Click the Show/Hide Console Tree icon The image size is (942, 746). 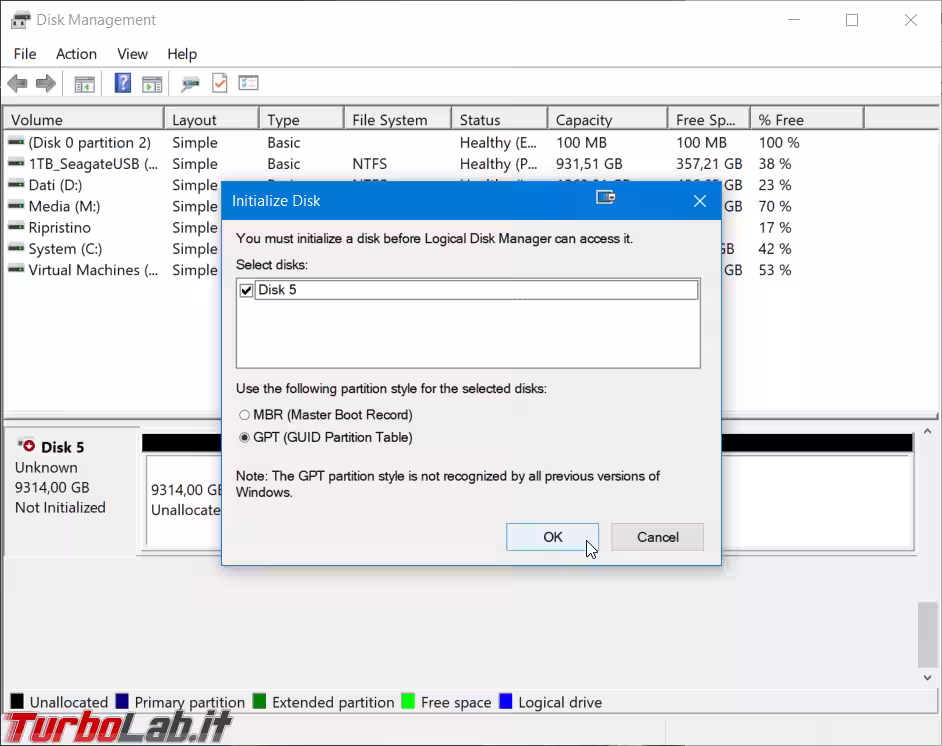point(85,84)
